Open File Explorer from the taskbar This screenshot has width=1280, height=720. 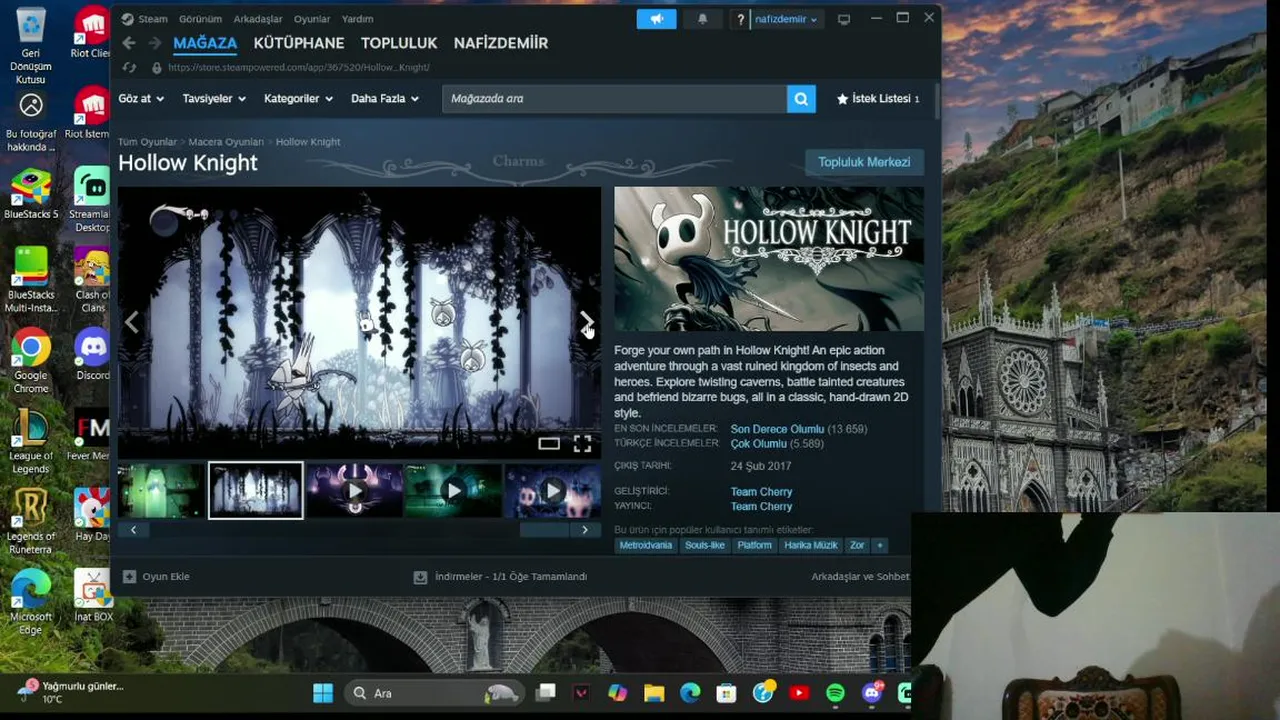[654, 693]
